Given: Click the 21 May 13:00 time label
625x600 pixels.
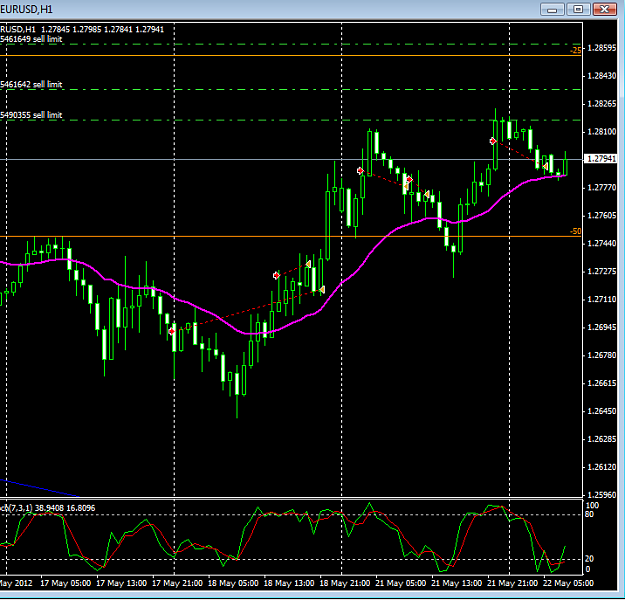Looking at the screenshot, I should (456, 583).
